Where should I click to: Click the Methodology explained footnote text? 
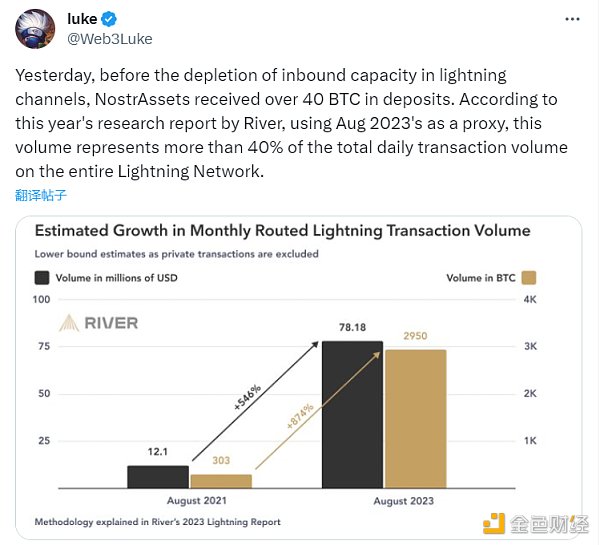pyautogui.click(x=158, y=522)
